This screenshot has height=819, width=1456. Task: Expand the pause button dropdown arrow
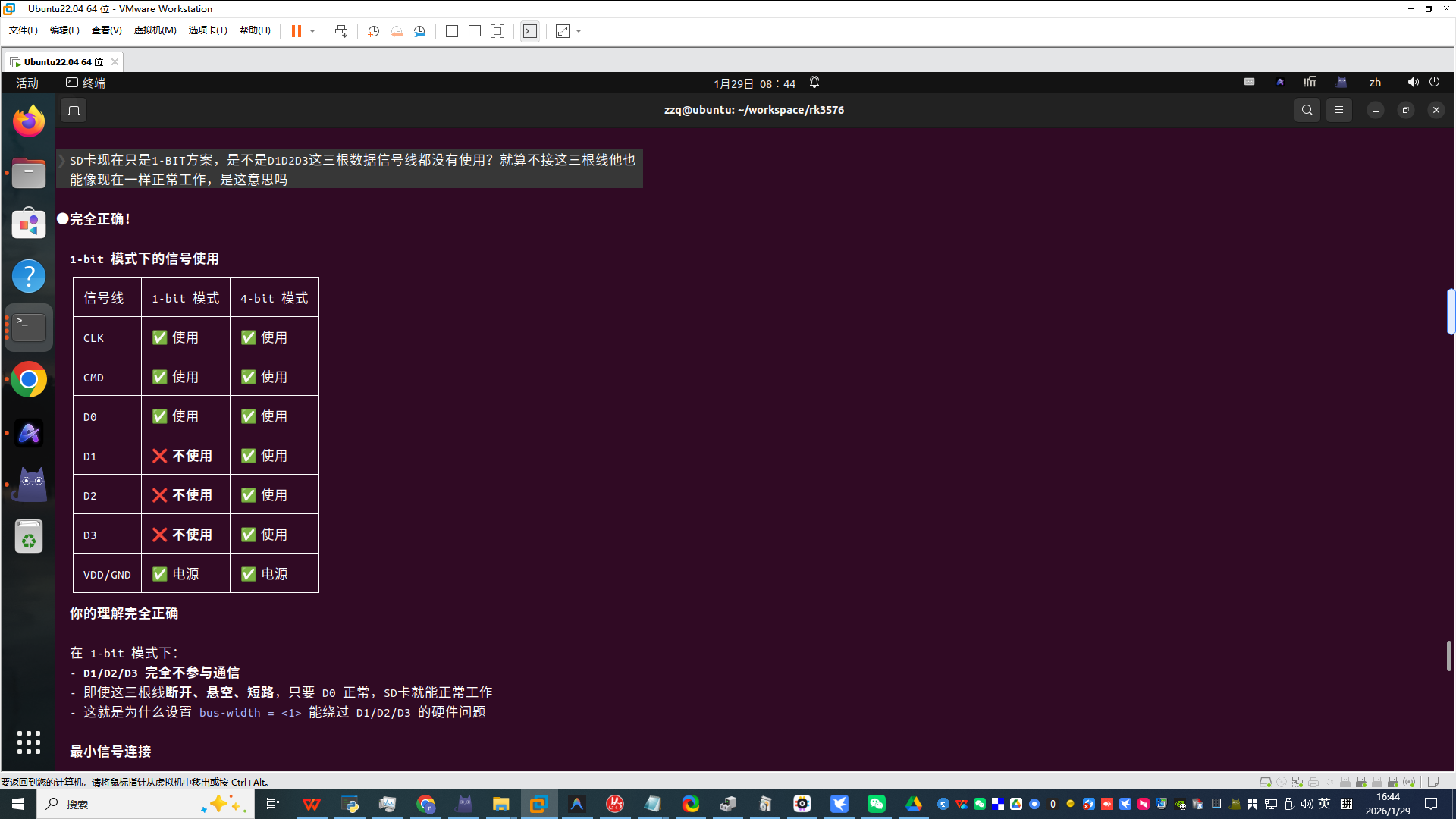click(312, 31)
